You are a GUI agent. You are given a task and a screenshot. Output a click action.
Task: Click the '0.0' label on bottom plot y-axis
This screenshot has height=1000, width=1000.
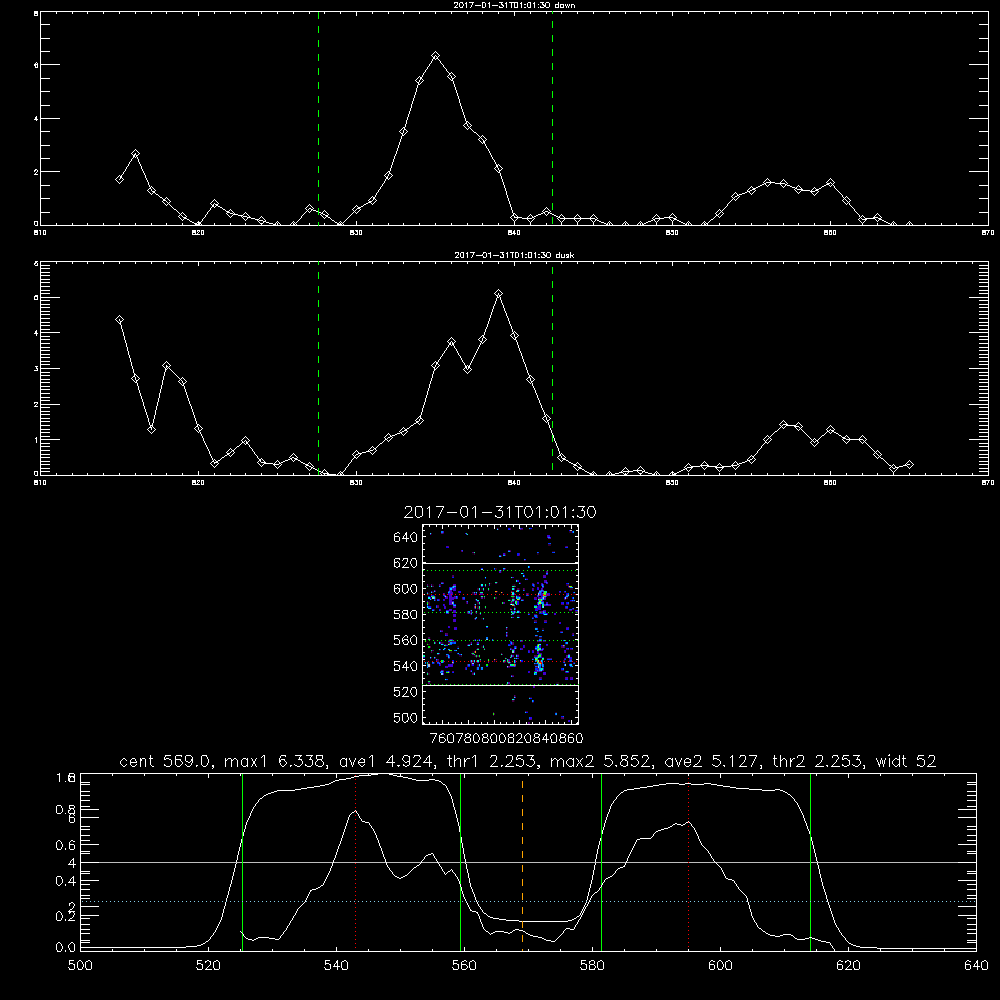coord(66,948)
